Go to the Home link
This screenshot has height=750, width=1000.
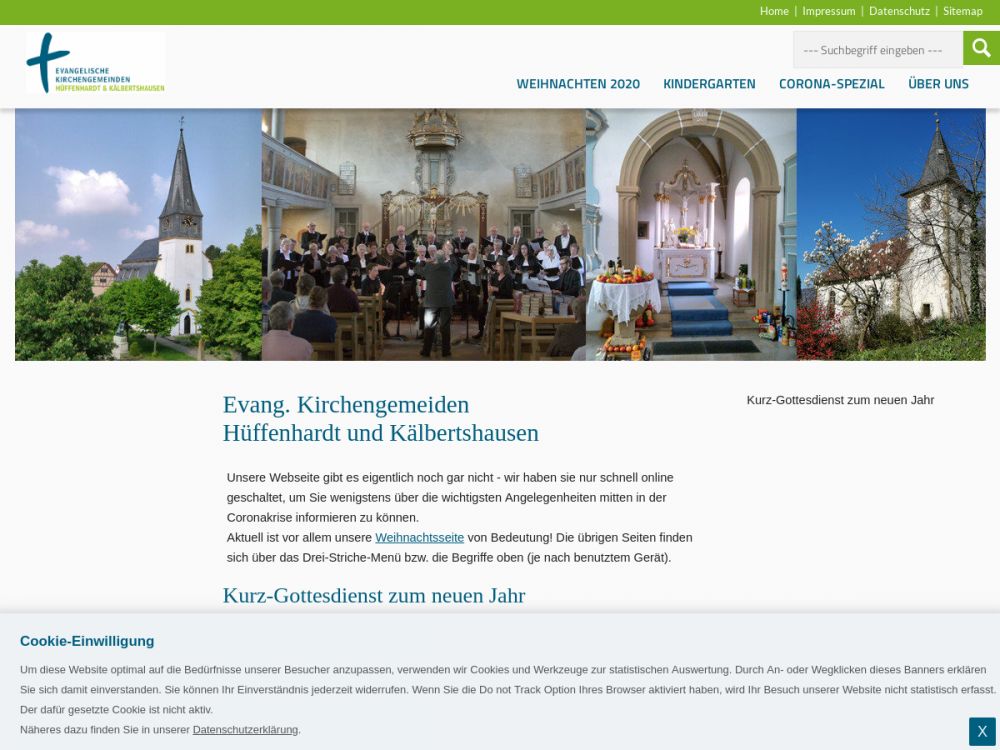tap(774, 11)
